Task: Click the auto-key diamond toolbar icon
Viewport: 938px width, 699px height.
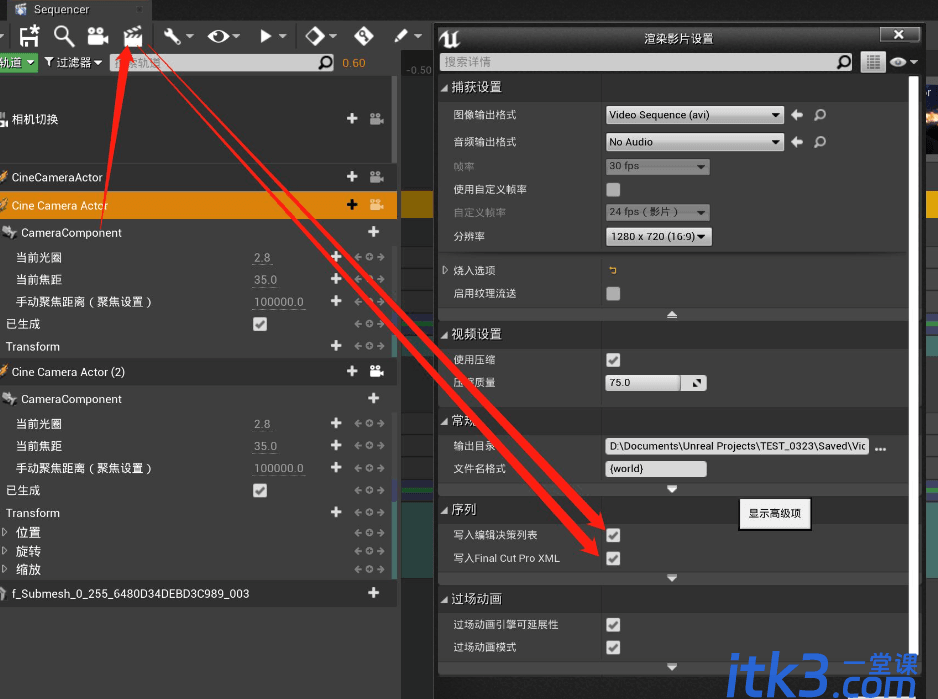Action: pos(364,37)
